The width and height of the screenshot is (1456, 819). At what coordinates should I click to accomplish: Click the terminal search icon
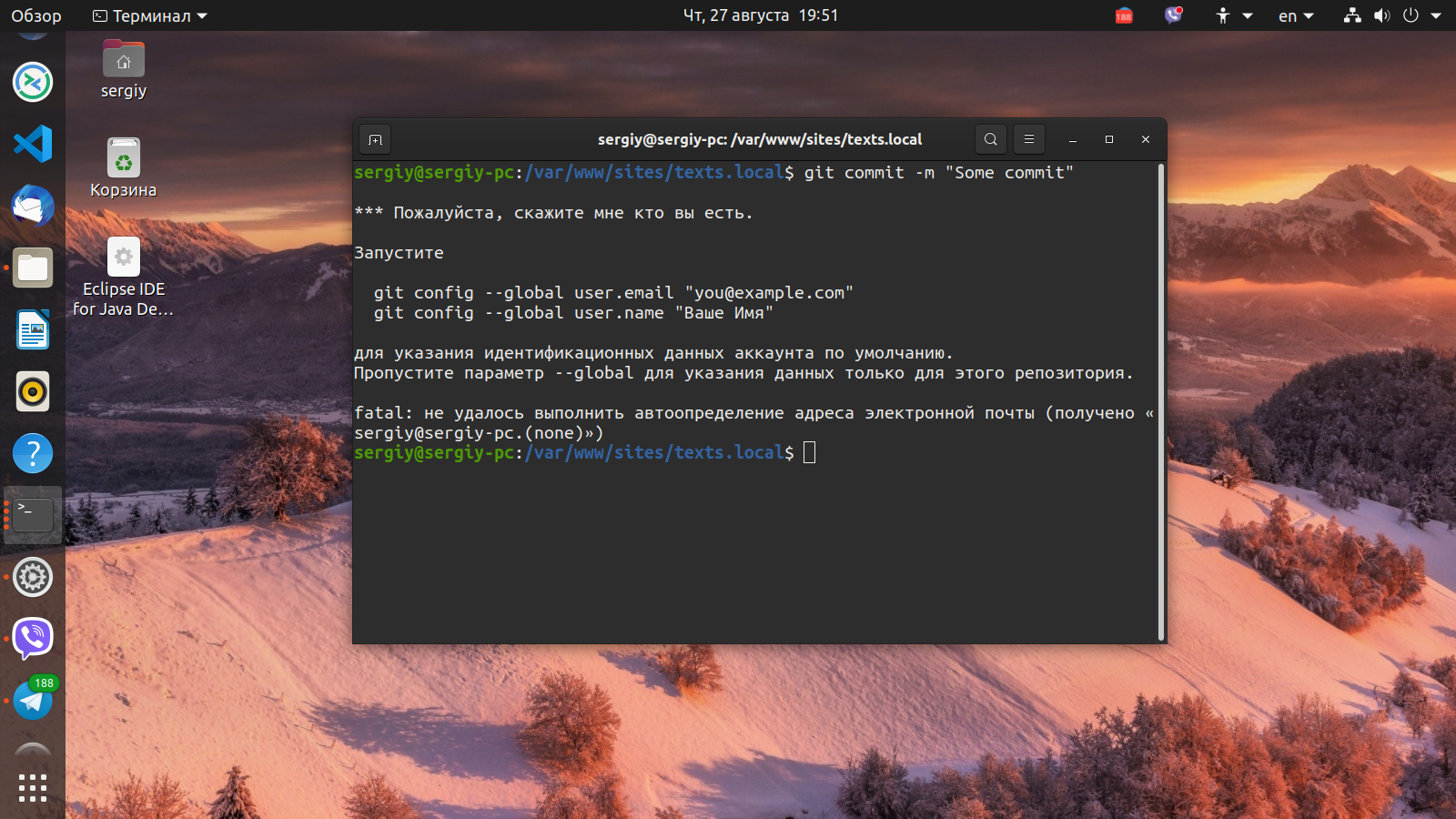[x=991, y=139]
